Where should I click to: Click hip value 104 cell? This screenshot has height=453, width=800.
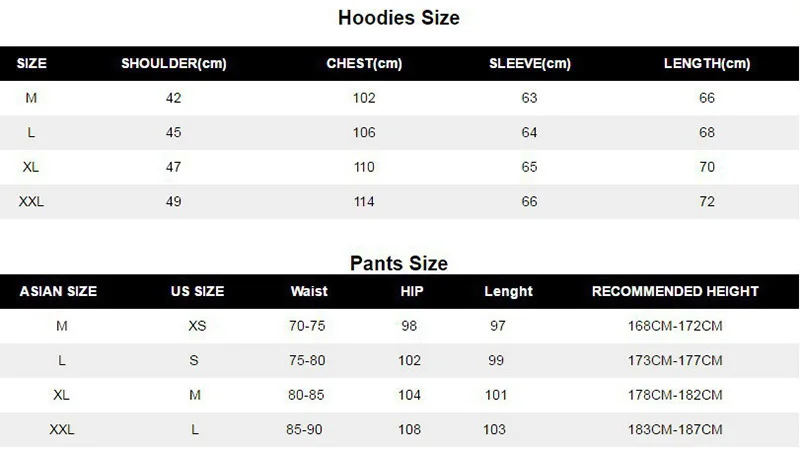point(409,395)
